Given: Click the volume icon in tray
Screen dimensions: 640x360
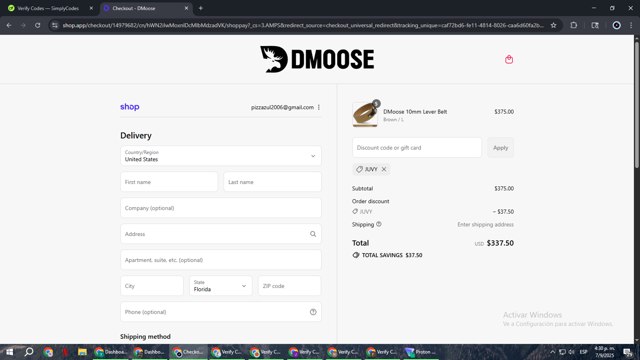Looking at the screenshot, I should (571, 352).
